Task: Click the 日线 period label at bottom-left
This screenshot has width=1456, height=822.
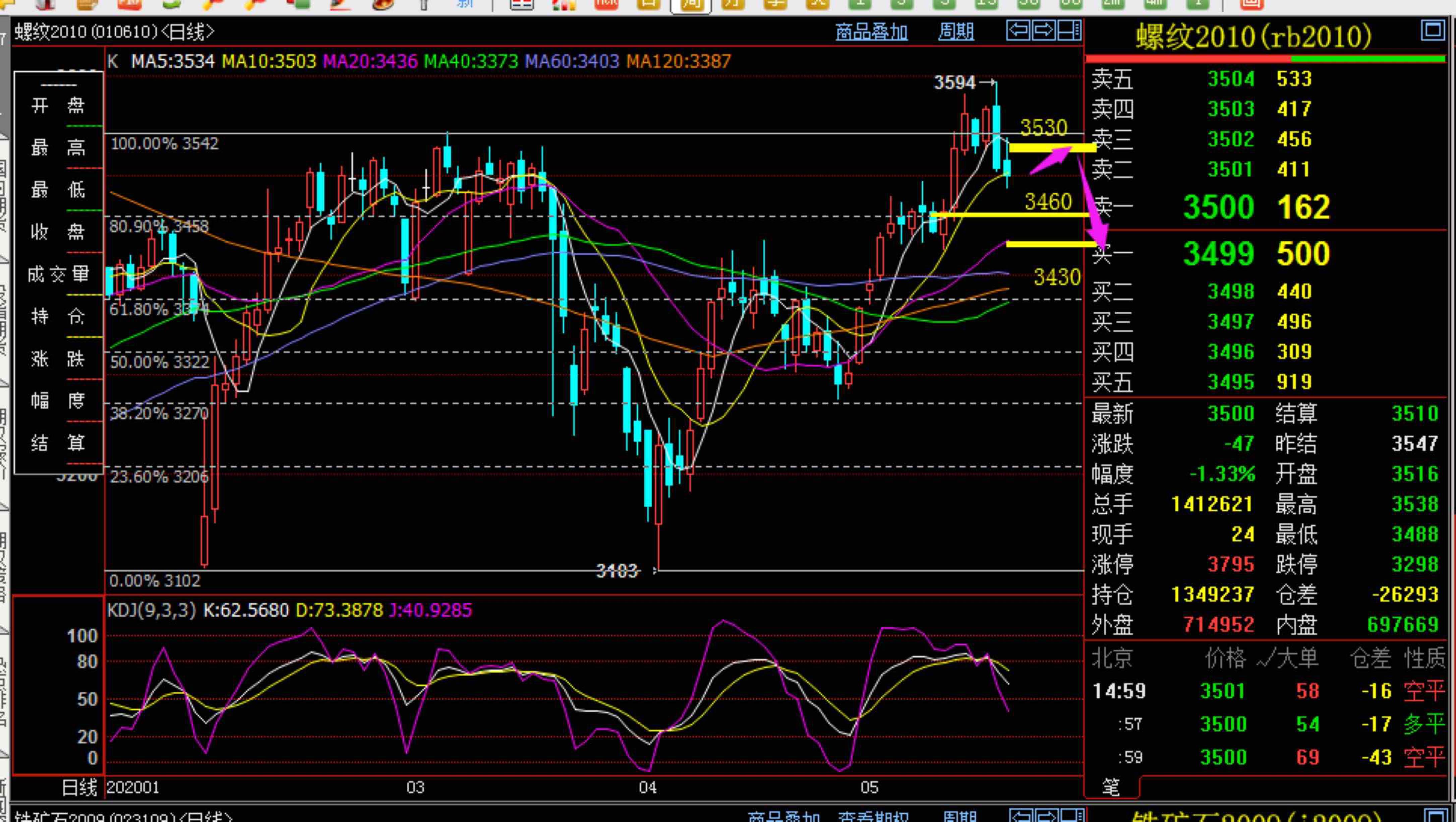Action: click(79, 787)
